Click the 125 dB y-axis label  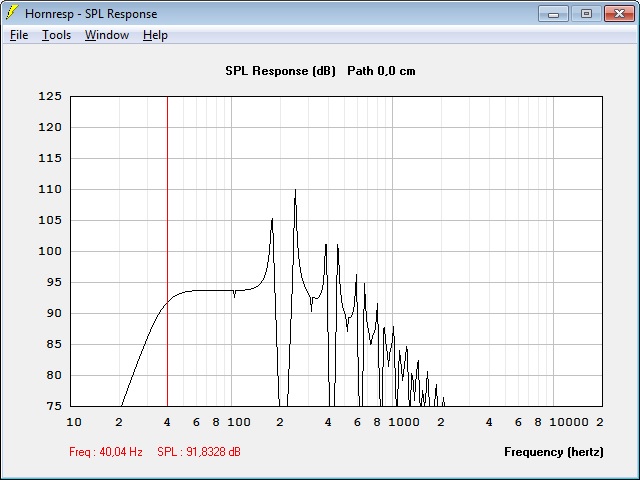pos(50,96)
